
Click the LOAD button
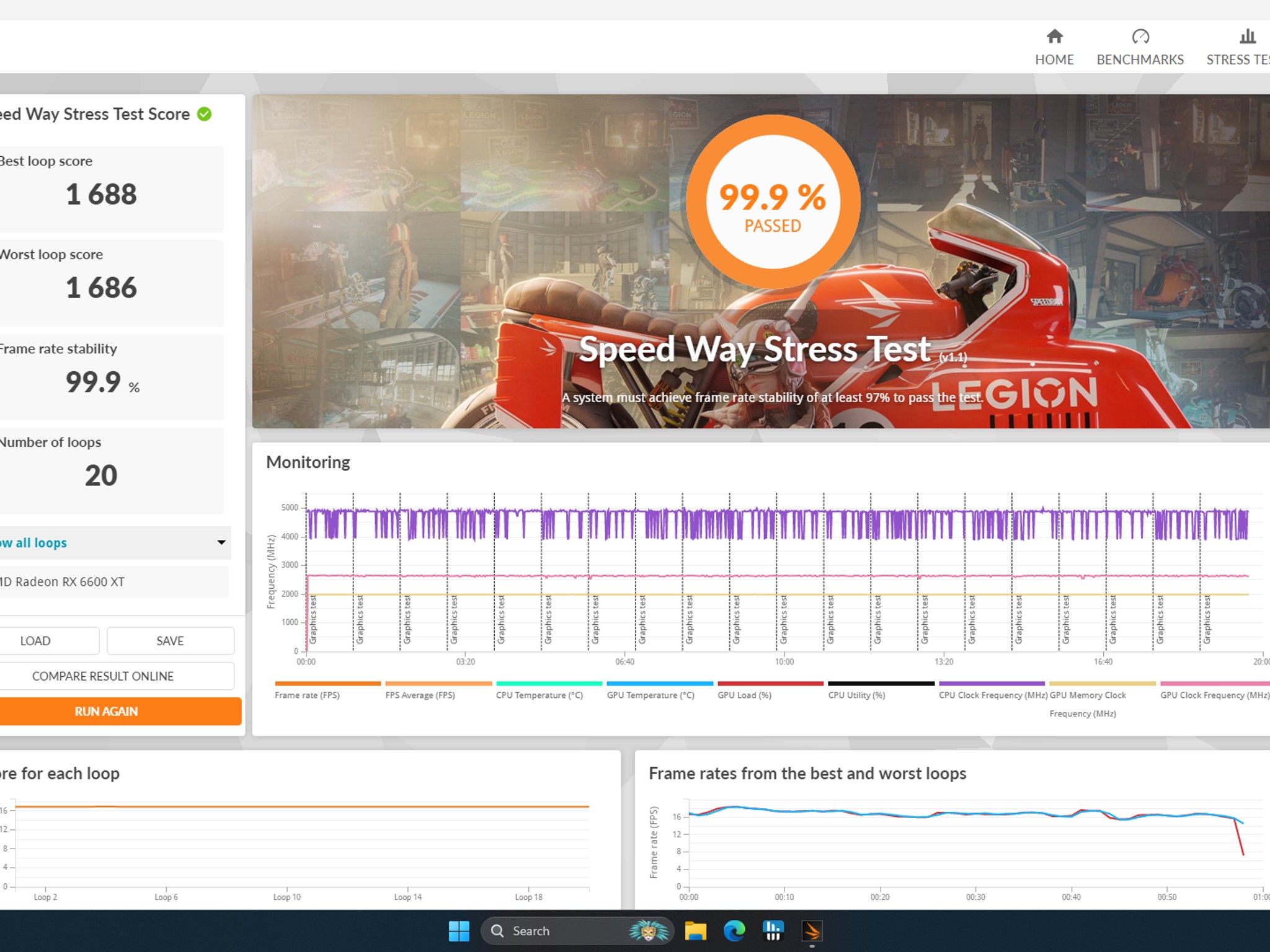tap(48, 641)
